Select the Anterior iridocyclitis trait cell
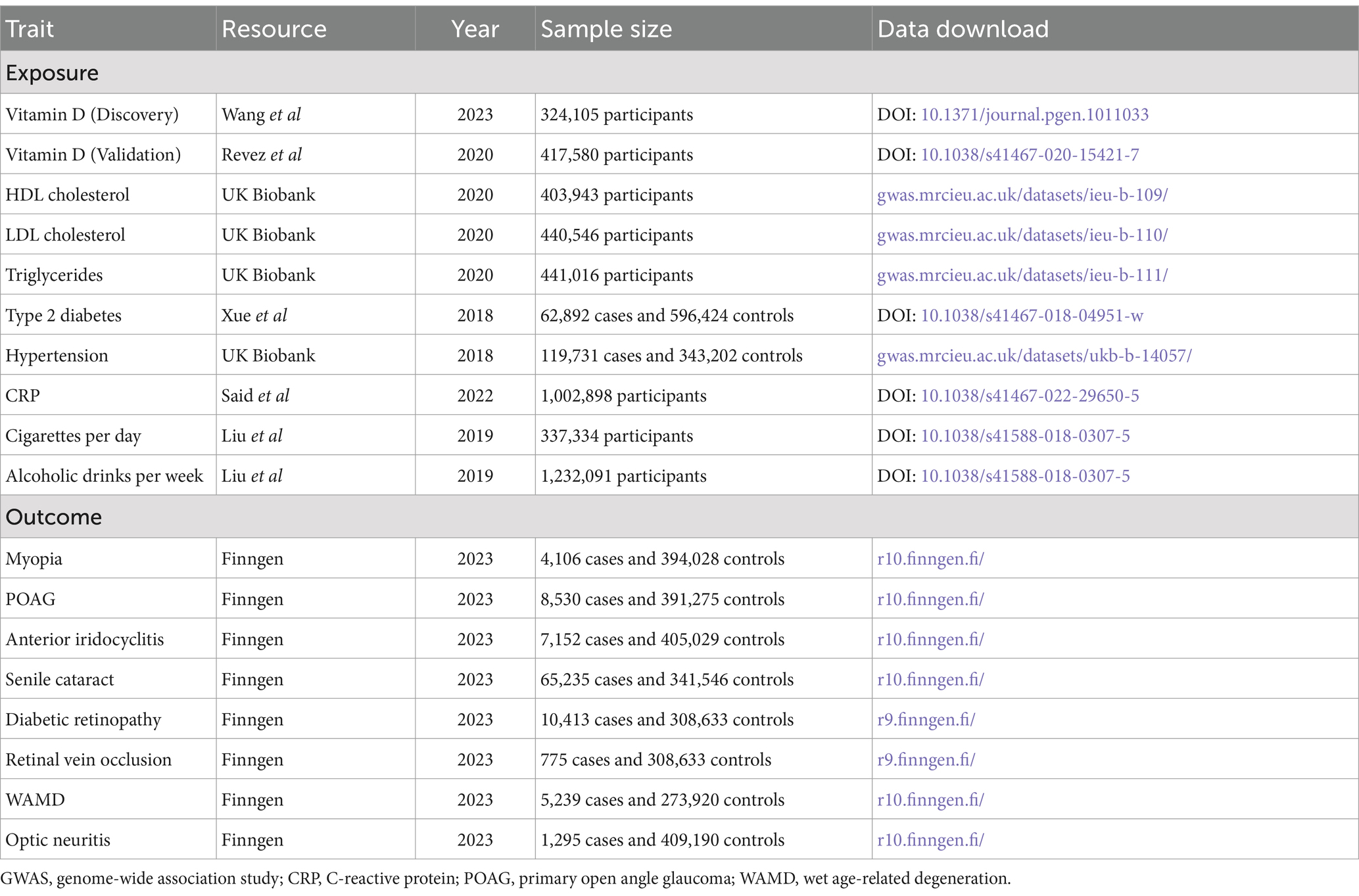This screenshot has width=1359, height=896. pyautogui.click(x=108, y=639)
